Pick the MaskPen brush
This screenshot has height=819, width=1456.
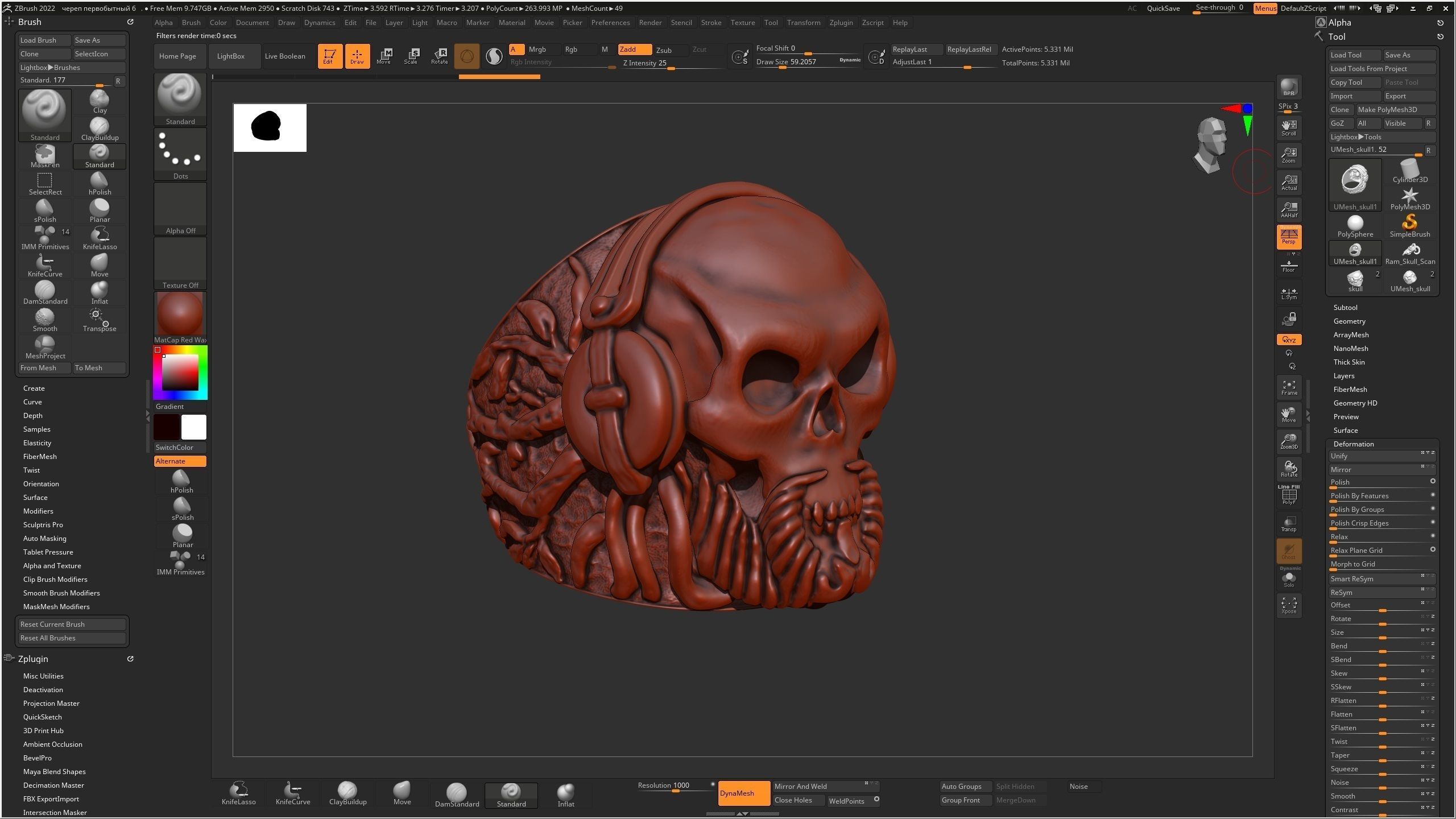pos(45,156)
